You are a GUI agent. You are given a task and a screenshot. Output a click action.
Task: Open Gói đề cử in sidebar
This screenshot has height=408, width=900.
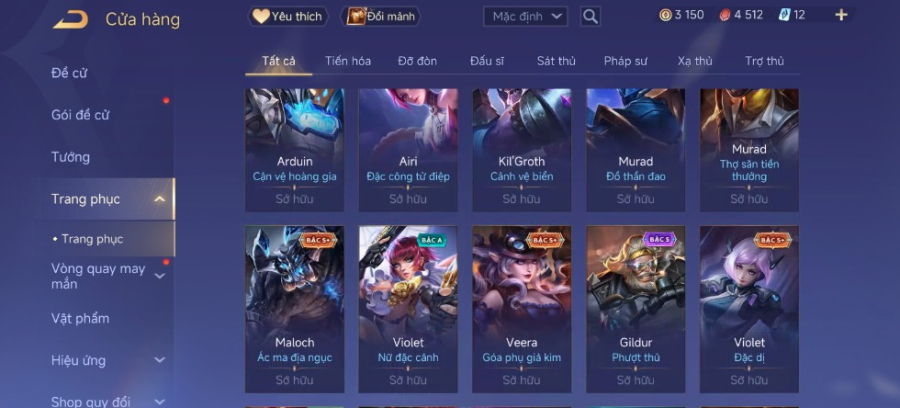point(80,115)
